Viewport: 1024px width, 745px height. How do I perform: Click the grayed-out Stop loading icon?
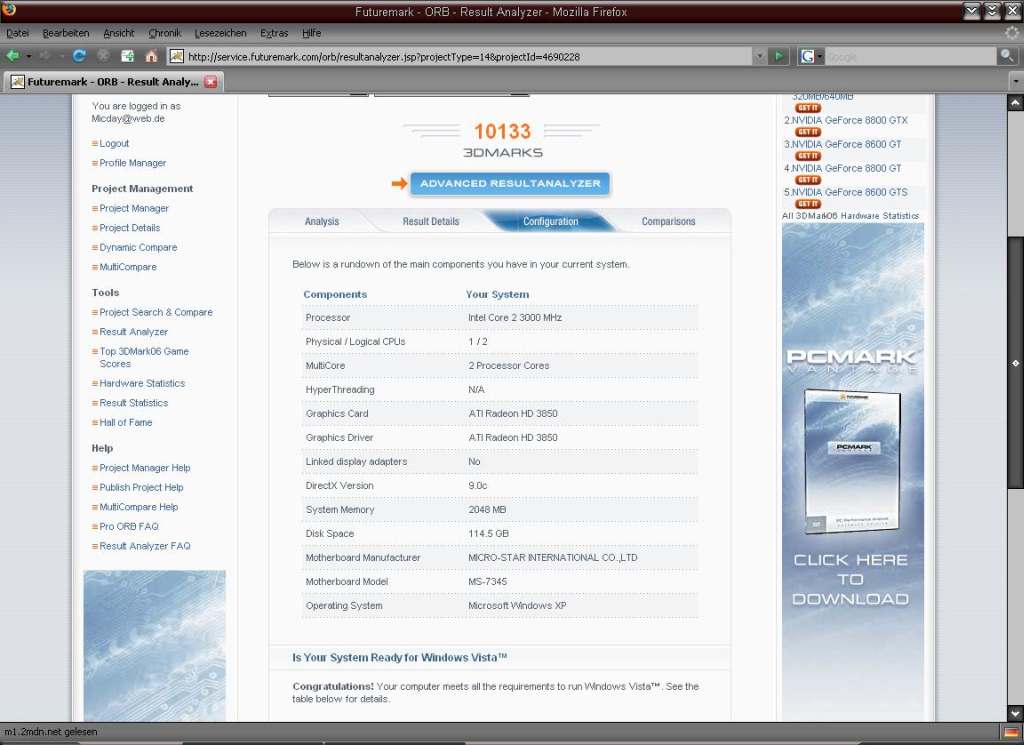tap(103, 56)
